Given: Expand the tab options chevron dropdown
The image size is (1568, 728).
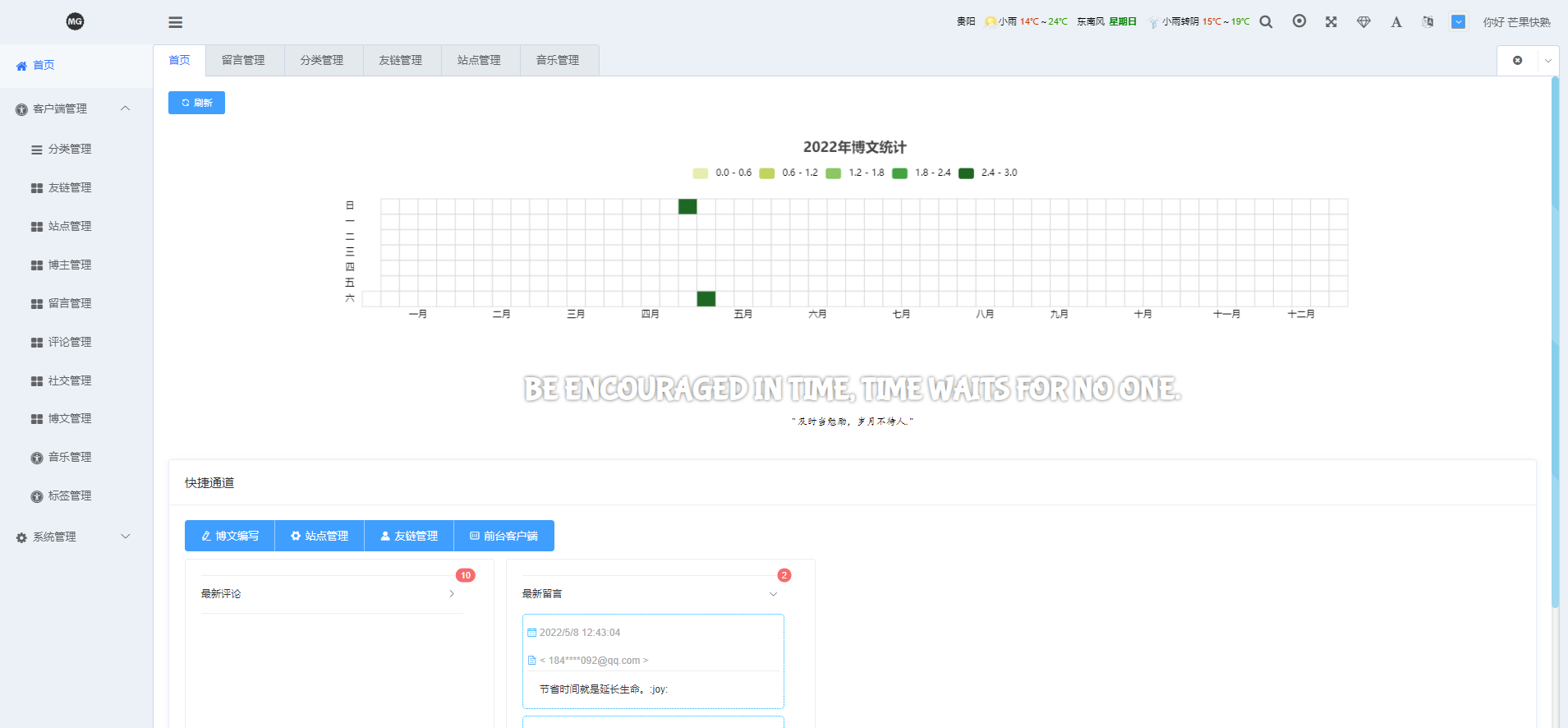Looking at the screenshot, I should point(1548,60).
